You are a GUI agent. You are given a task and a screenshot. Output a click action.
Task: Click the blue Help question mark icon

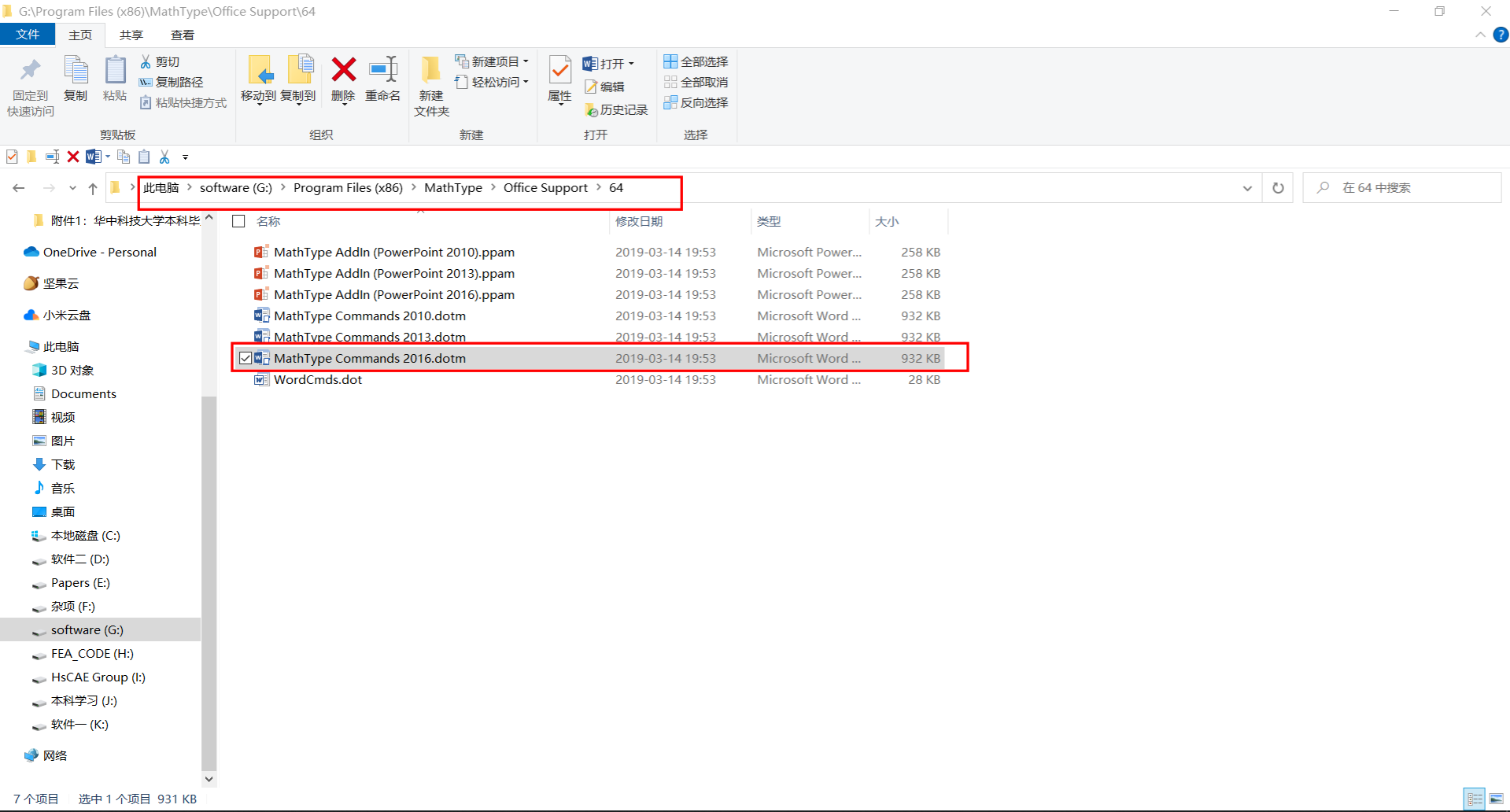[x=1501, y=35]
